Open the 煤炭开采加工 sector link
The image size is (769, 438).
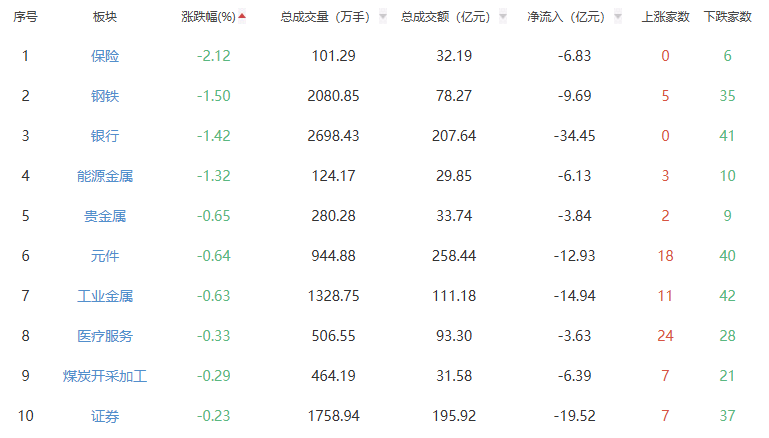pyautogui.click(x=104, y=376)
